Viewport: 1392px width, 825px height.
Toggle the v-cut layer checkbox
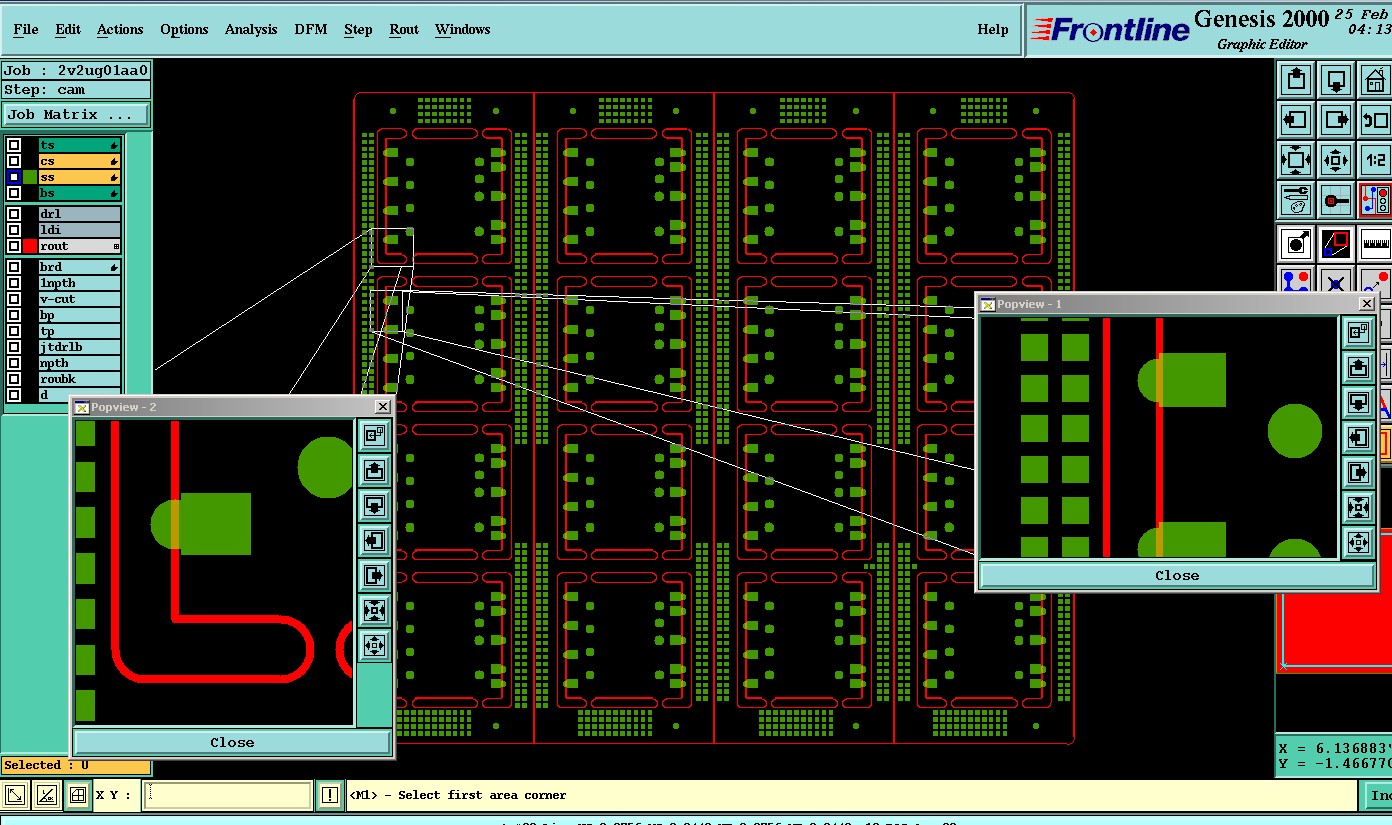[x=14, y=299]
